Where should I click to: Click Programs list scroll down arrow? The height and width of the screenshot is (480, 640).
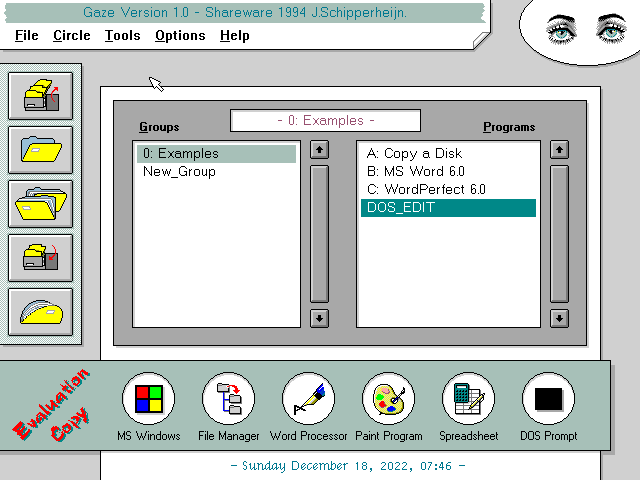[x=559, y=318]
